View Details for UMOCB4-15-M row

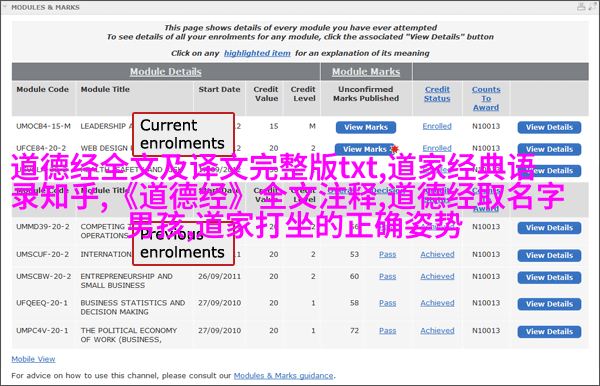tap(549, 127)
